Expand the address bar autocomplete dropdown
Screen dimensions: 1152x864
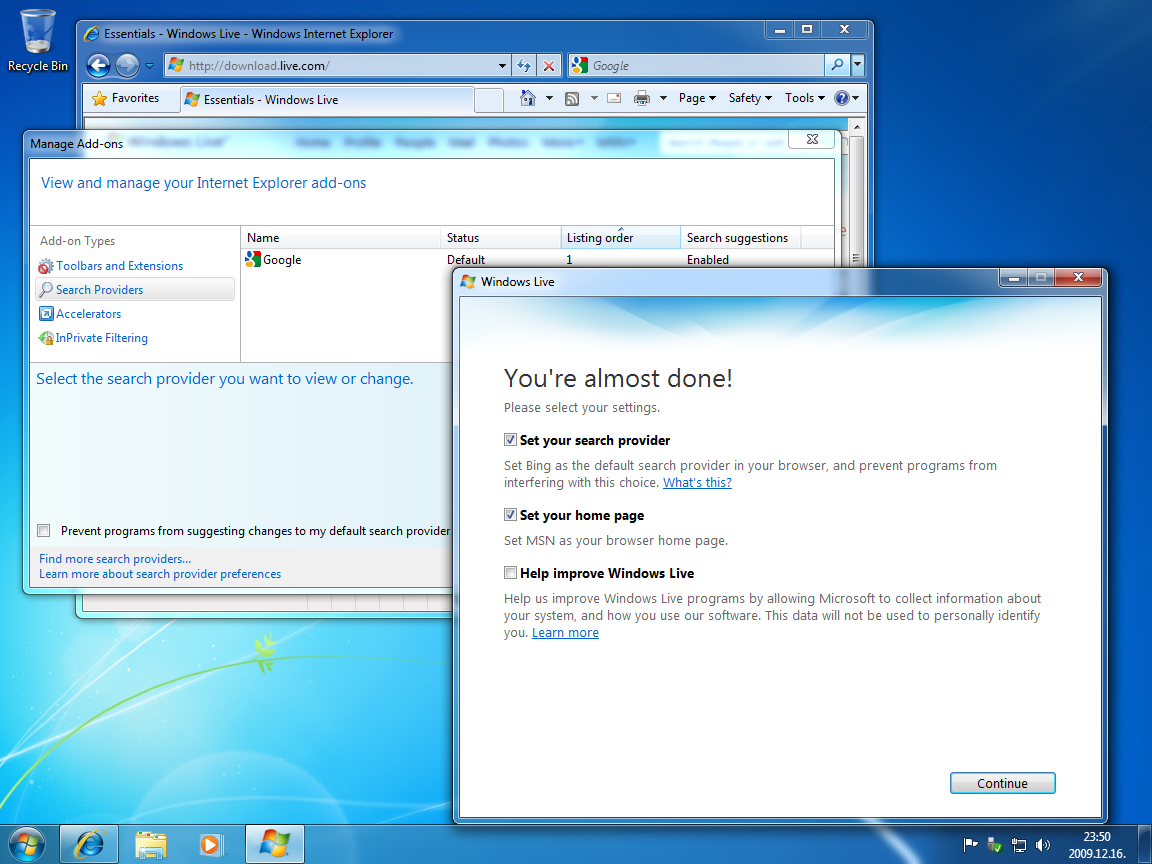503,65
